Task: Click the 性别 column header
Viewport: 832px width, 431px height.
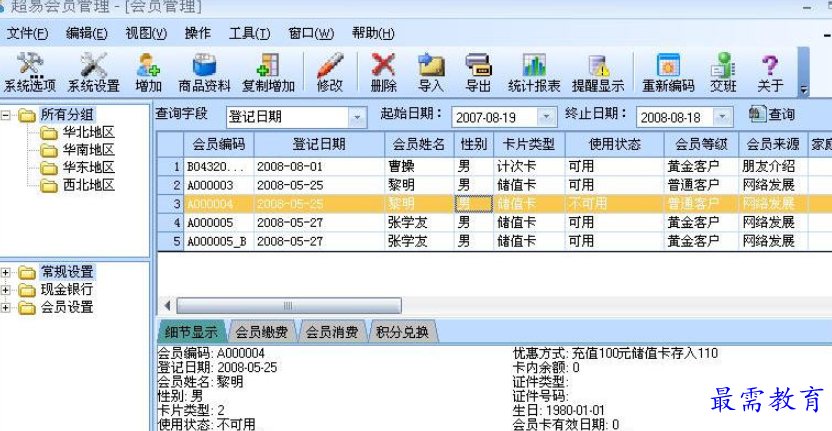Action: [x=474, y=144]
